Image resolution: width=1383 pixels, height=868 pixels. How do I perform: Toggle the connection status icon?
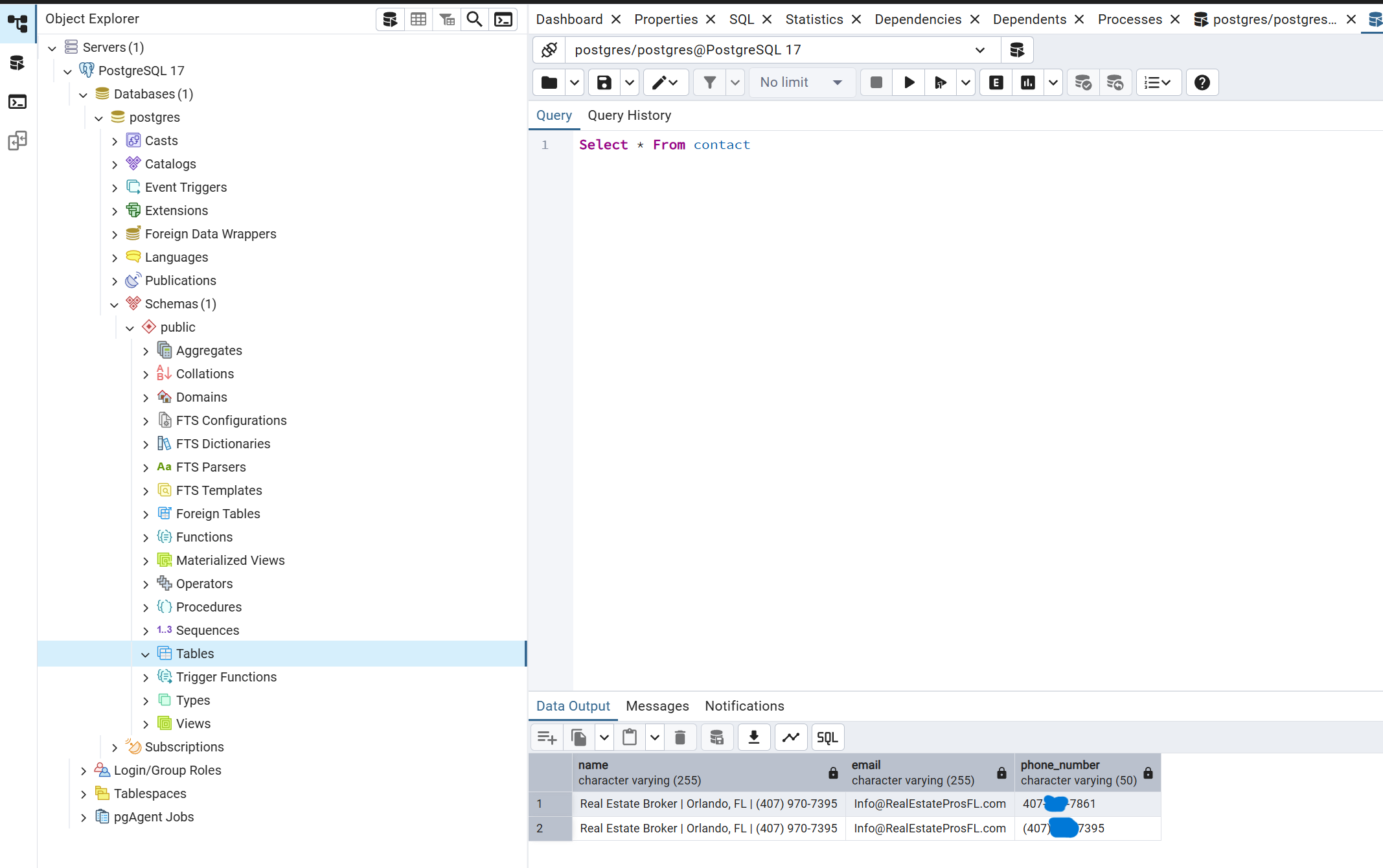tap(549, 50)
